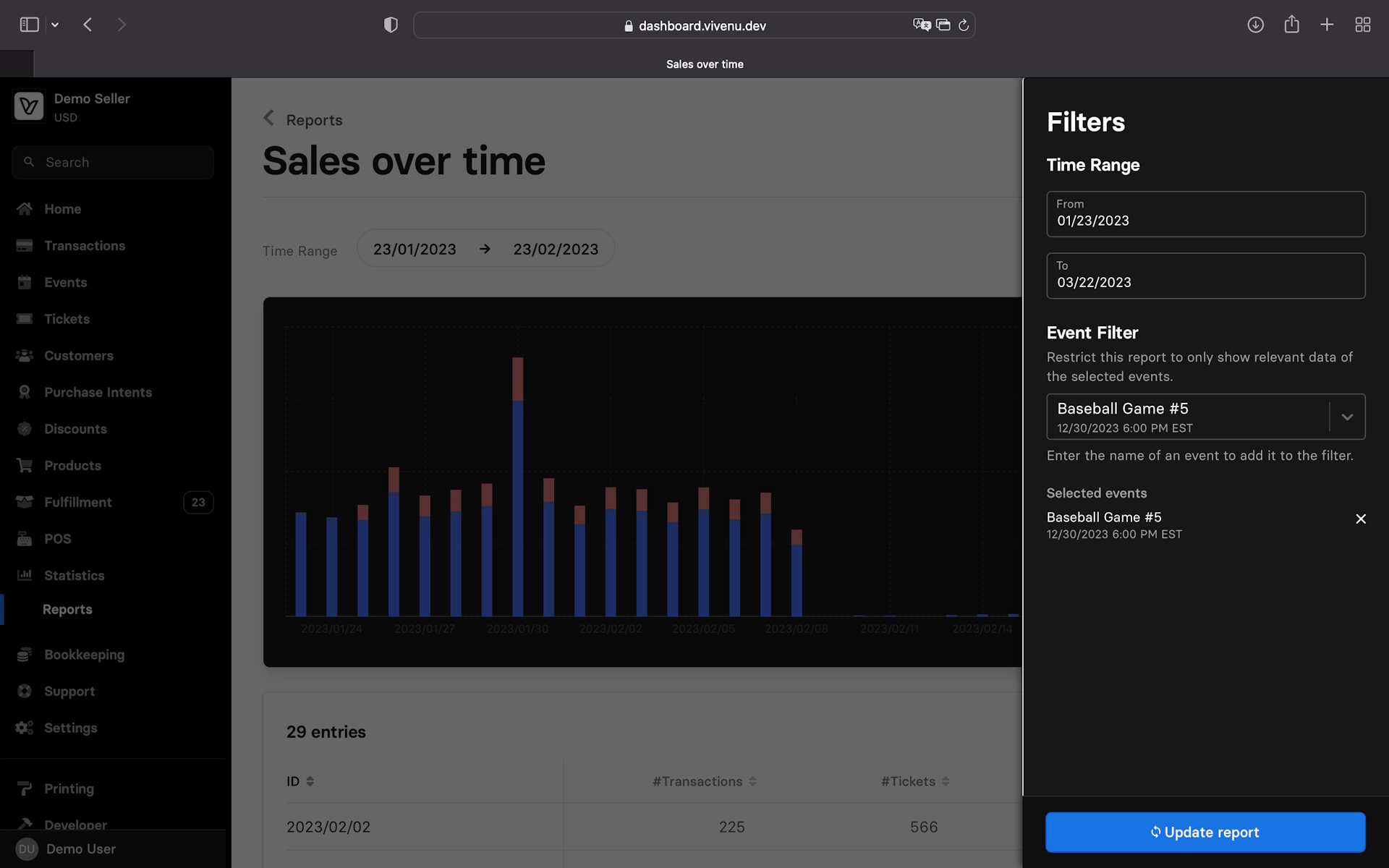
Task: Open Products via cart icon
Action: pos(25,466)
